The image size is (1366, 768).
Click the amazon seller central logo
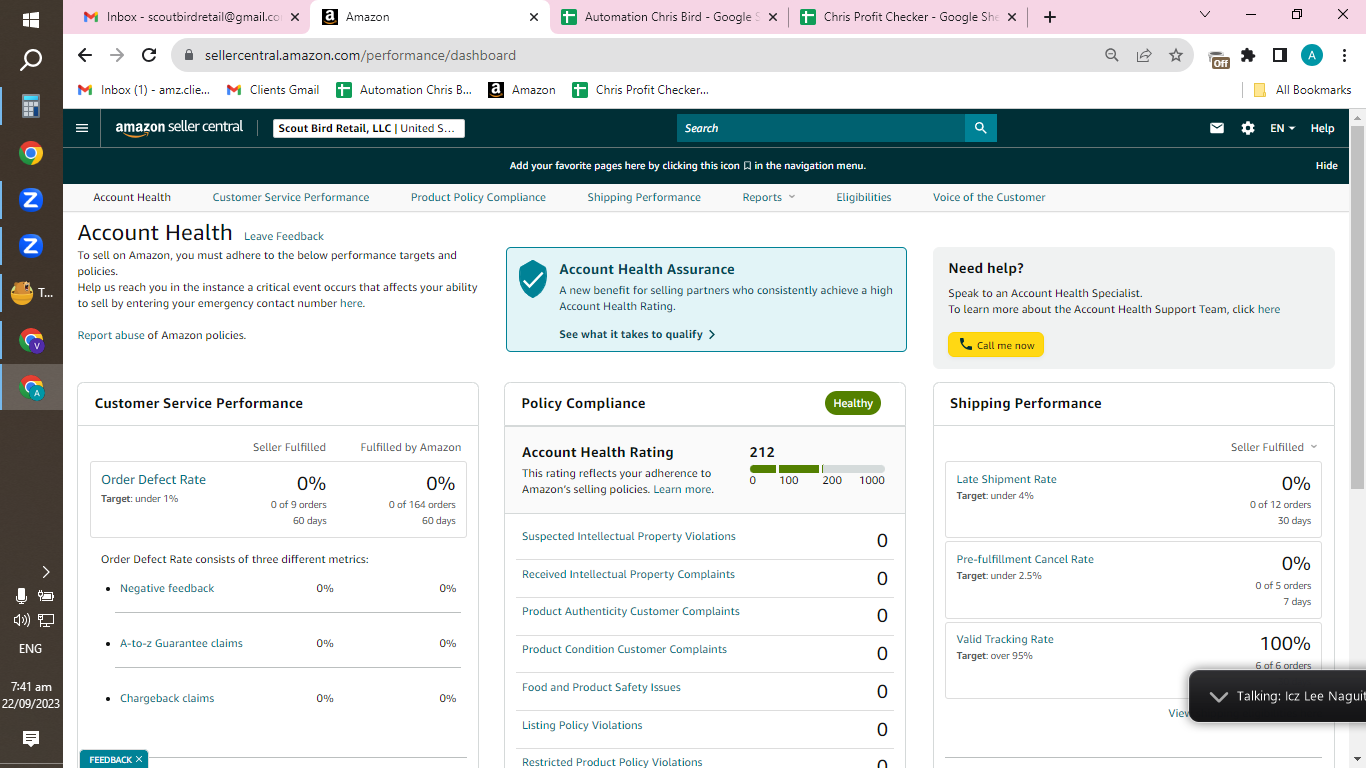(179, 128)
